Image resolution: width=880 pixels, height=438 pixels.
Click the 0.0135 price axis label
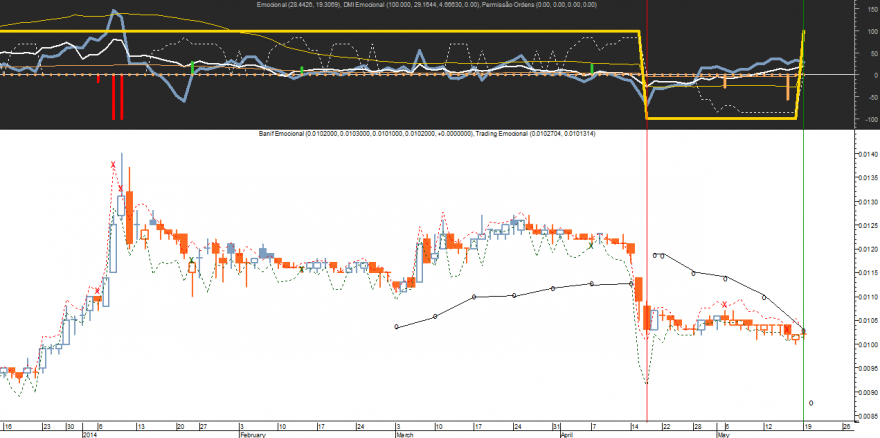867,177
